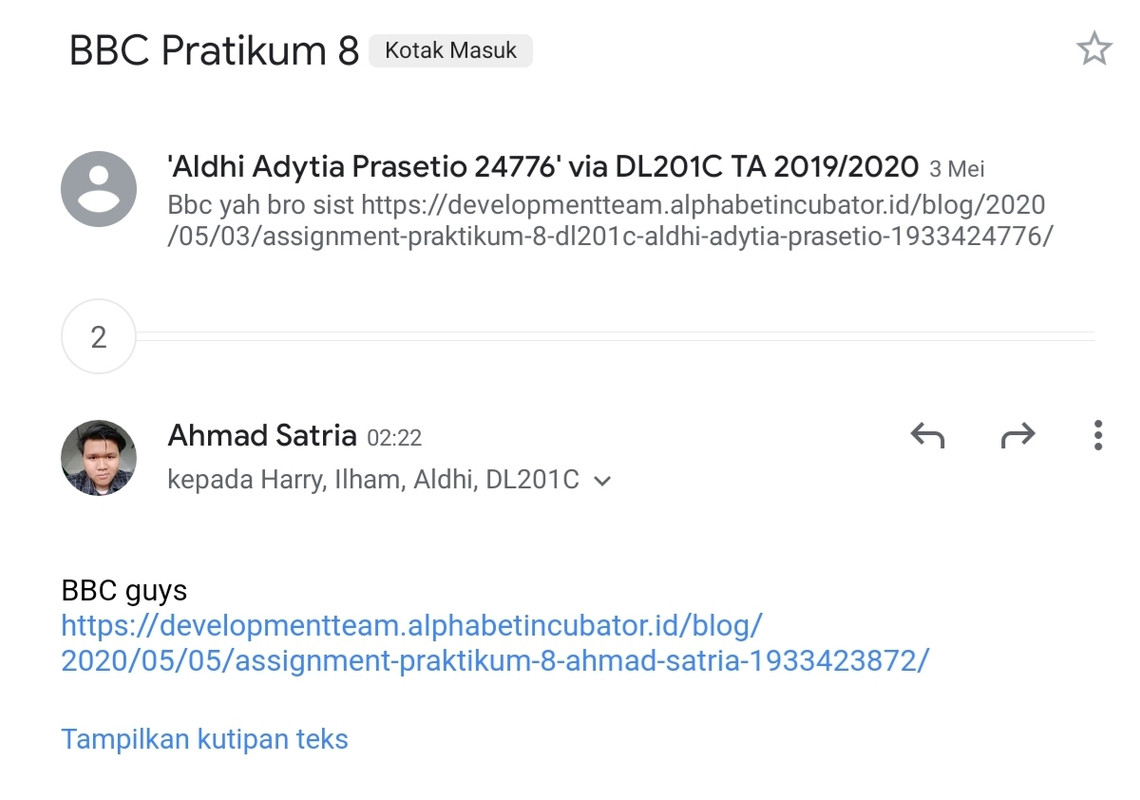1140x800 pixels.
Task: Click the 02:22 timestamp
Action: tap(394, 438)
